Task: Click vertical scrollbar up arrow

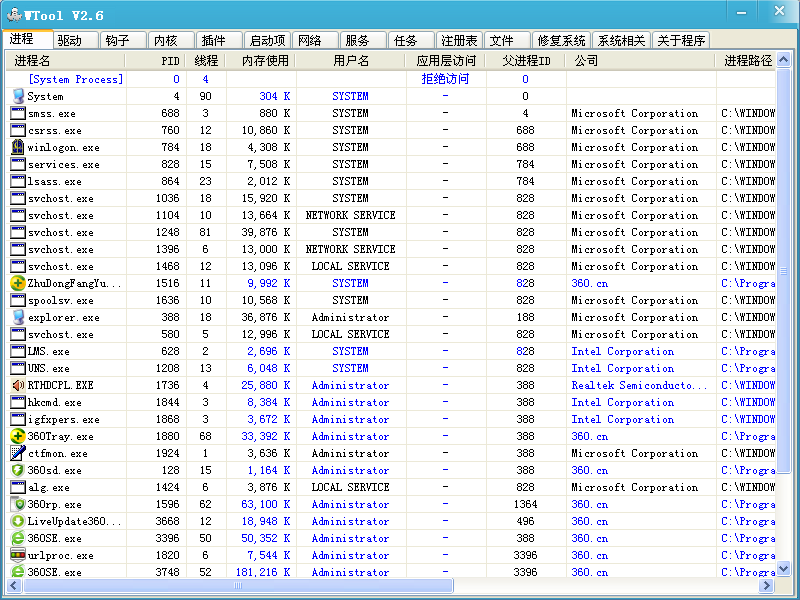Action: 784,60
